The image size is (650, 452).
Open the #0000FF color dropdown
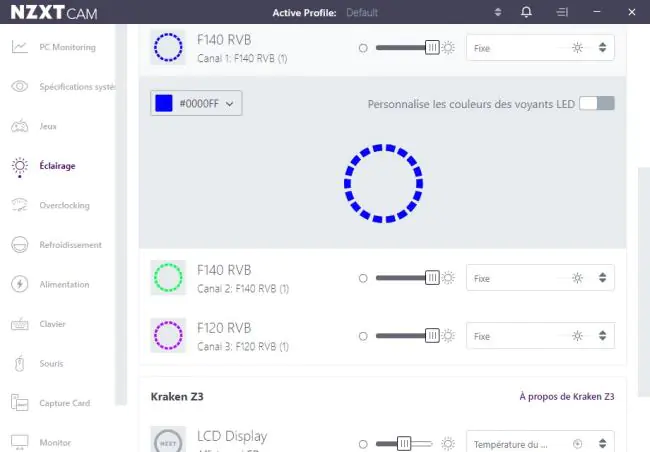196,103
